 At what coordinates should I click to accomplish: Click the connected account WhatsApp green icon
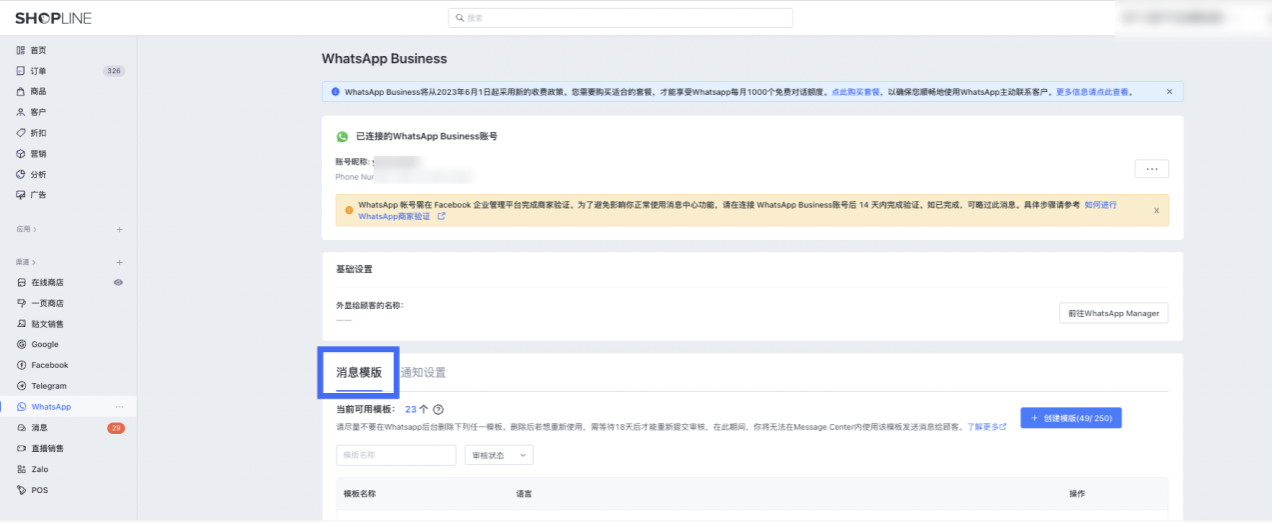[x=342, y=136]
